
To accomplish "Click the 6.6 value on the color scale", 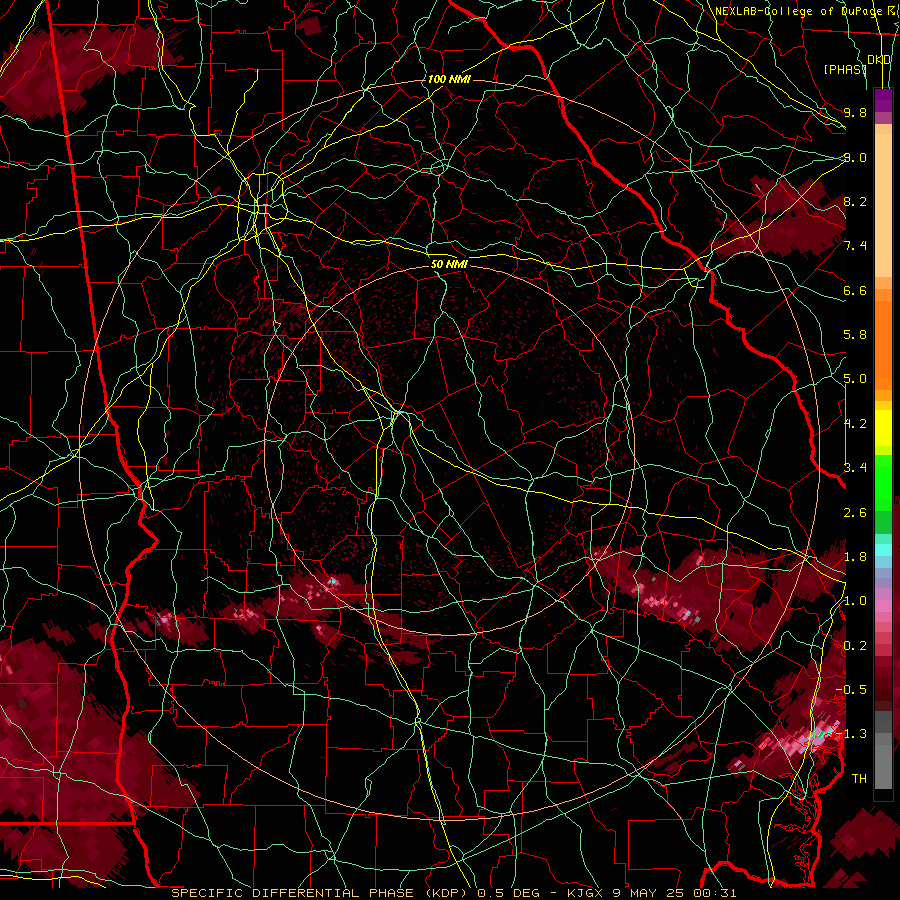I will pos(855,290).
